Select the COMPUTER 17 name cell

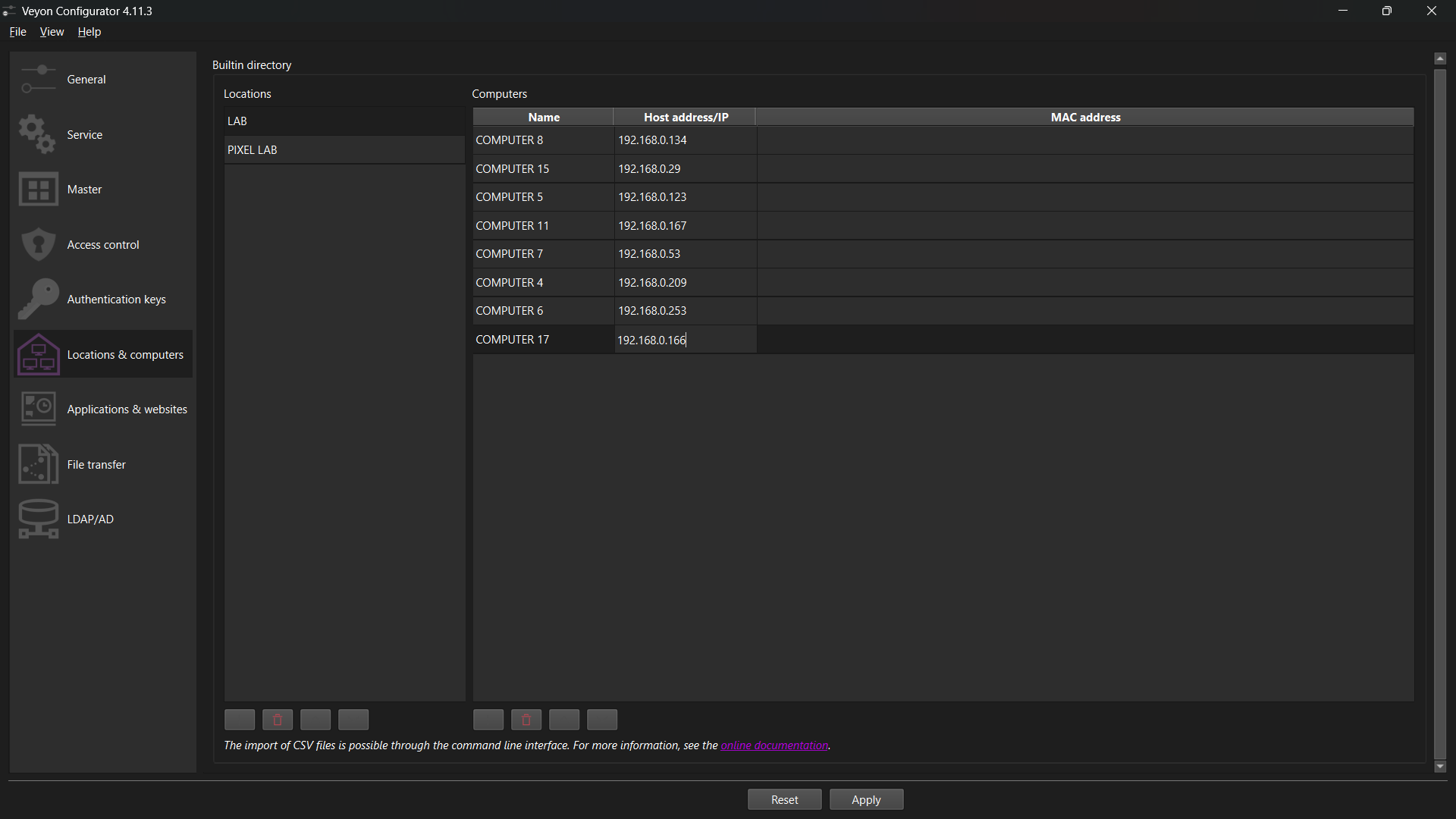click(x=544, y=340)
